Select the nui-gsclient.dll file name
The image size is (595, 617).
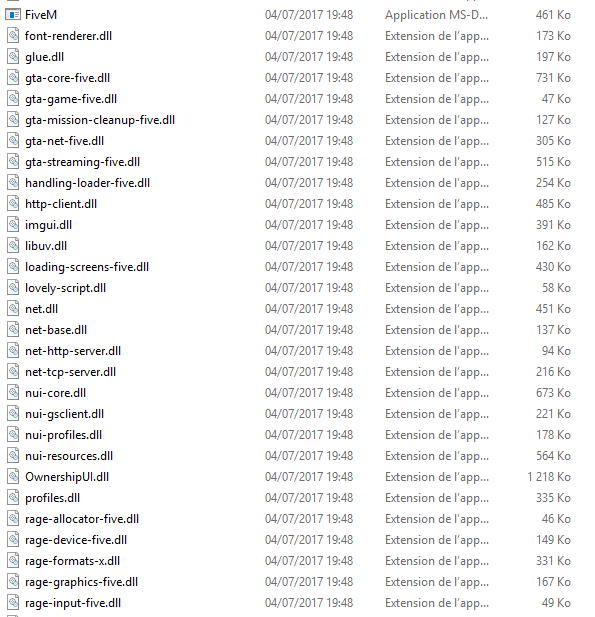tap(65, 414)
